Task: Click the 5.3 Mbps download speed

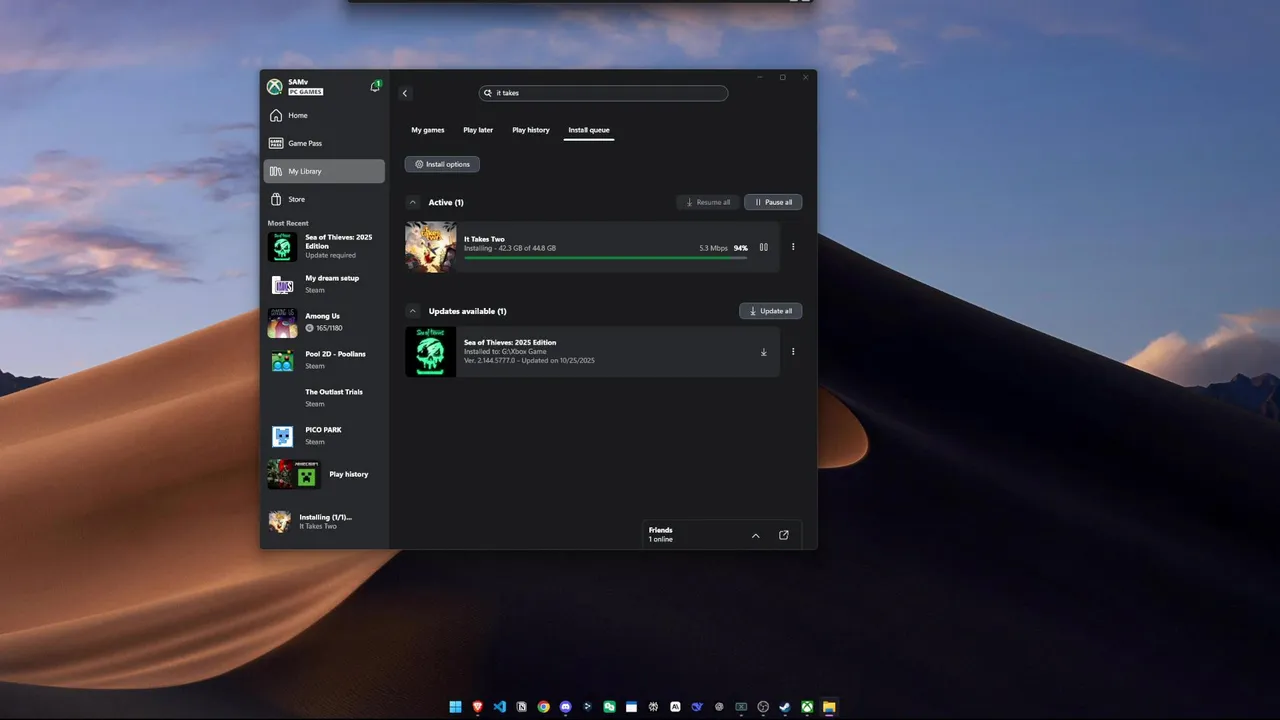Action: tap(713, 248)
